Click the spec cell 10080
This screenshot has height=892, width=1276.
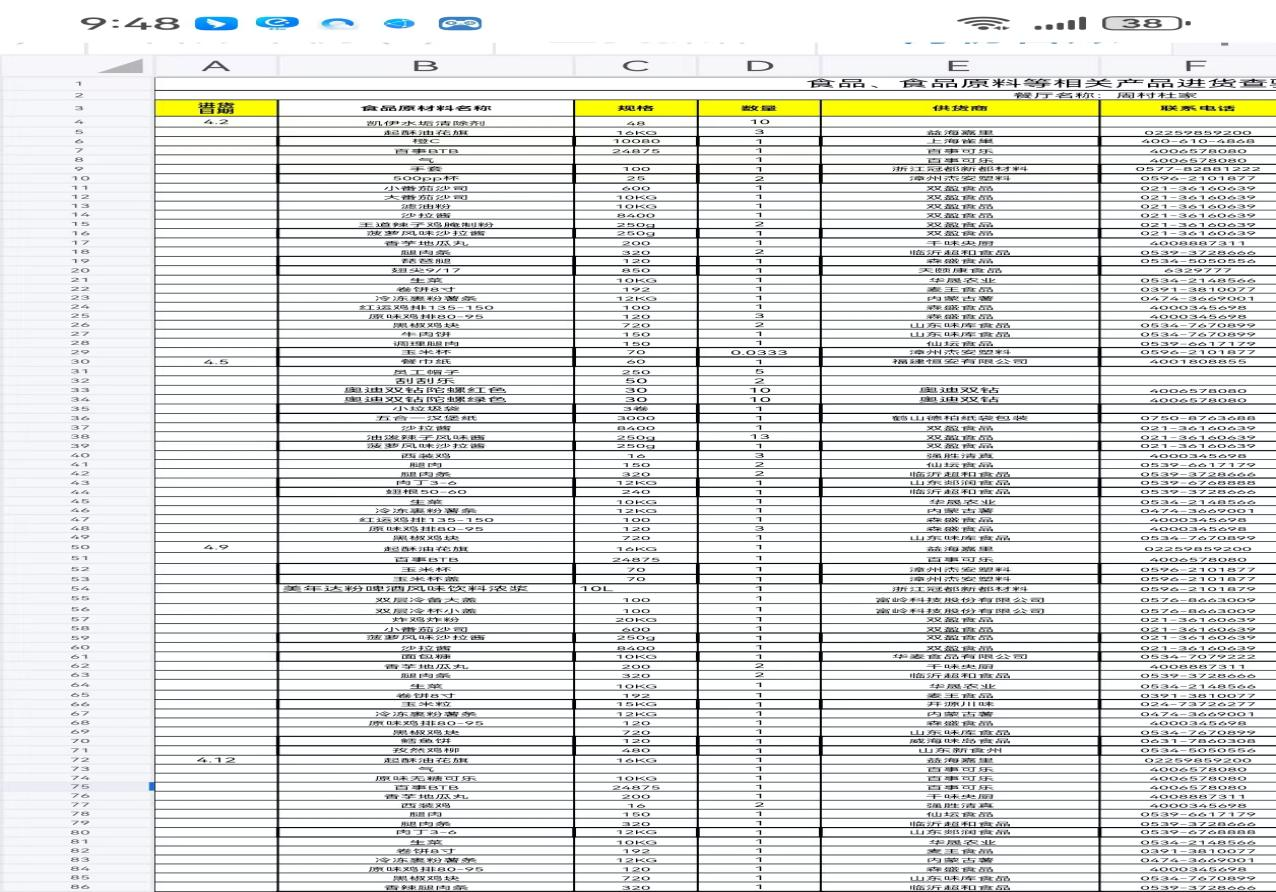(636, 141)
